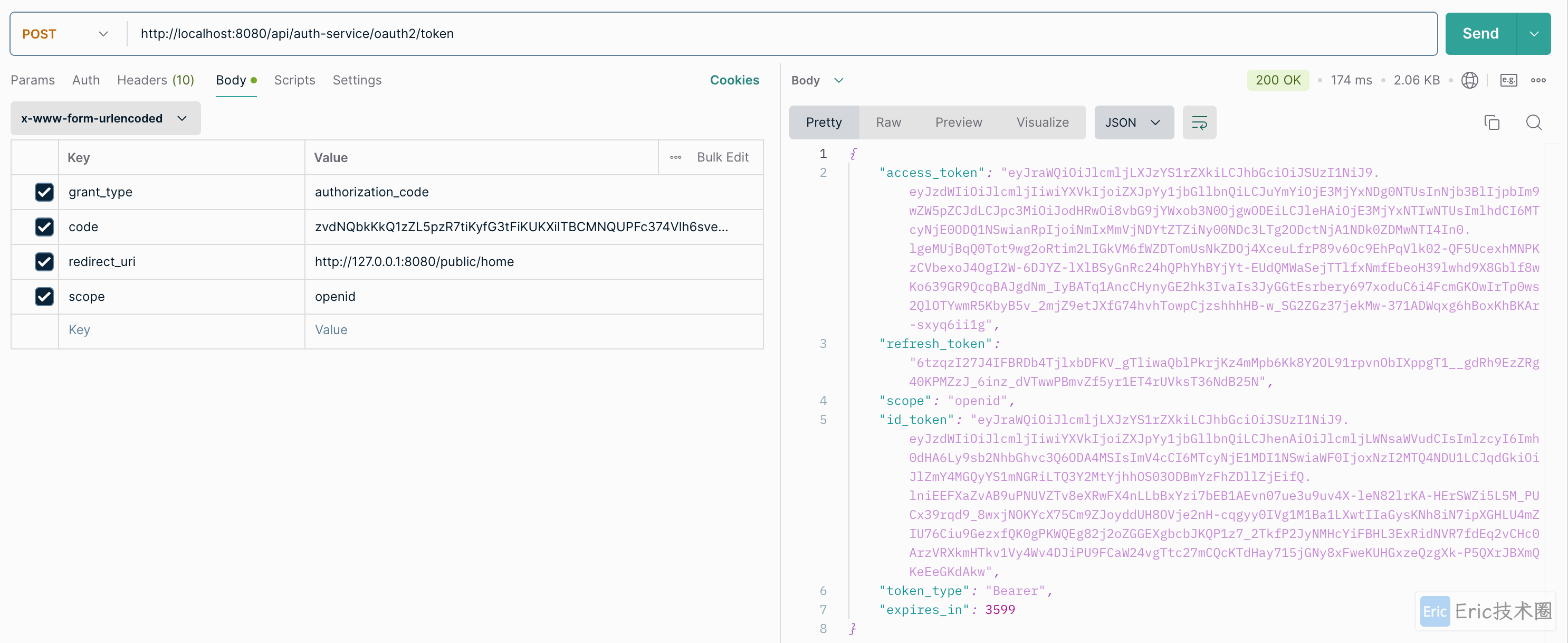The image size is (1568, 643).
Task: Open the Visualize response view
Action: (1042, 122)
